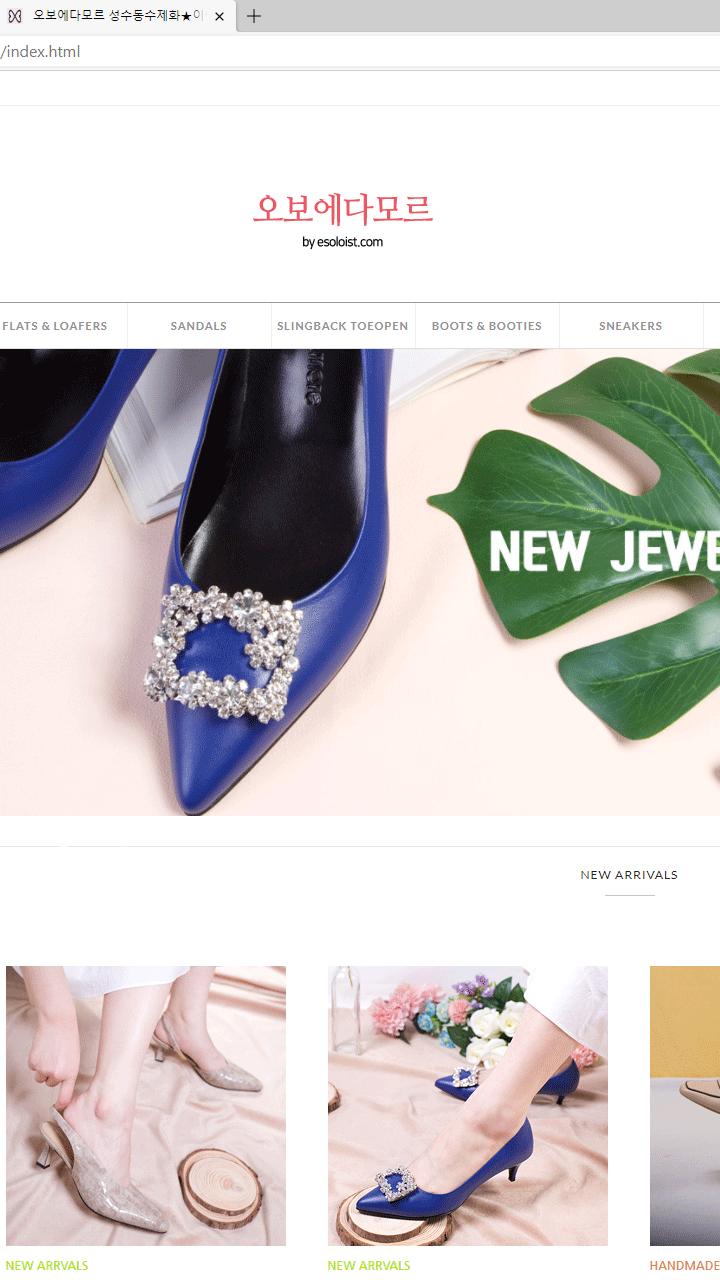
Task: Click the tab favicon icon
Action: (15, 16)
